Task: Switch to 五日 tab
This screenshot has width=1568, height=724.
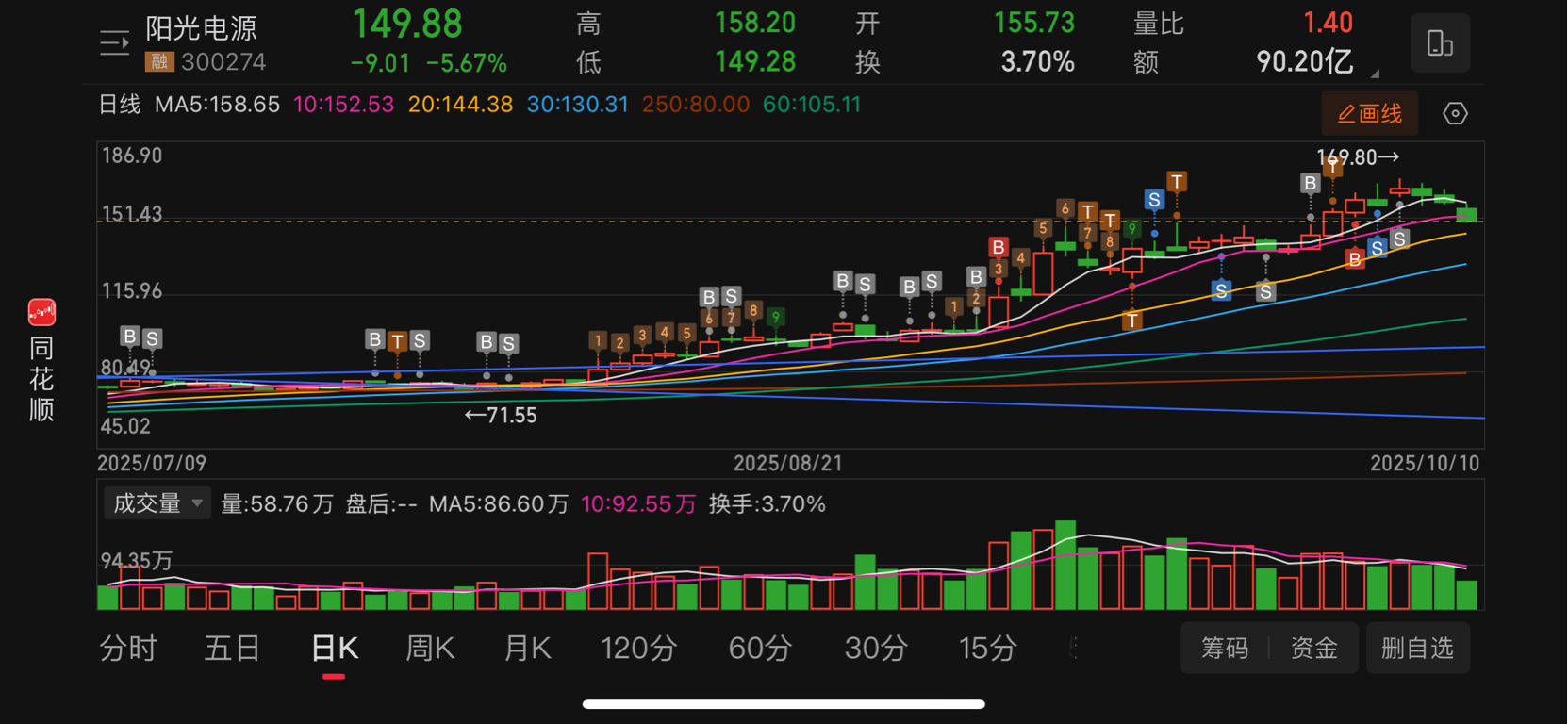Action: click(232, 649)
